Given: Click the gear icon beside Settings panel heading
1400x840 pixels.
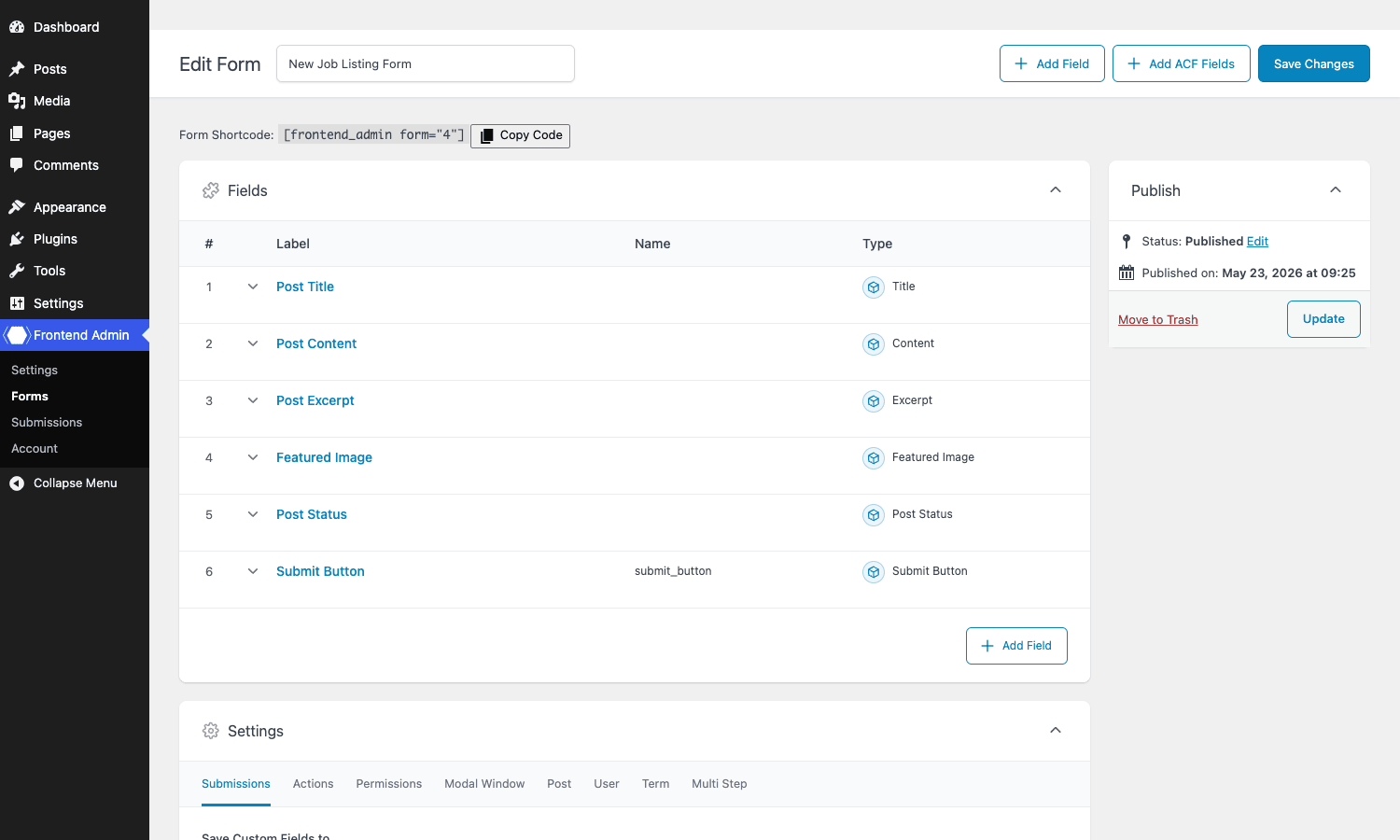Looking at the screenshot, I should pos(211,731).
